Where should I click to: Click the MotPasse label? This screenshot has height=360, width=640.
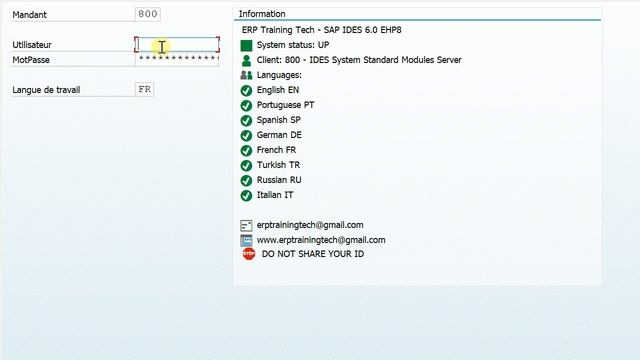click(x=31, y=60)
